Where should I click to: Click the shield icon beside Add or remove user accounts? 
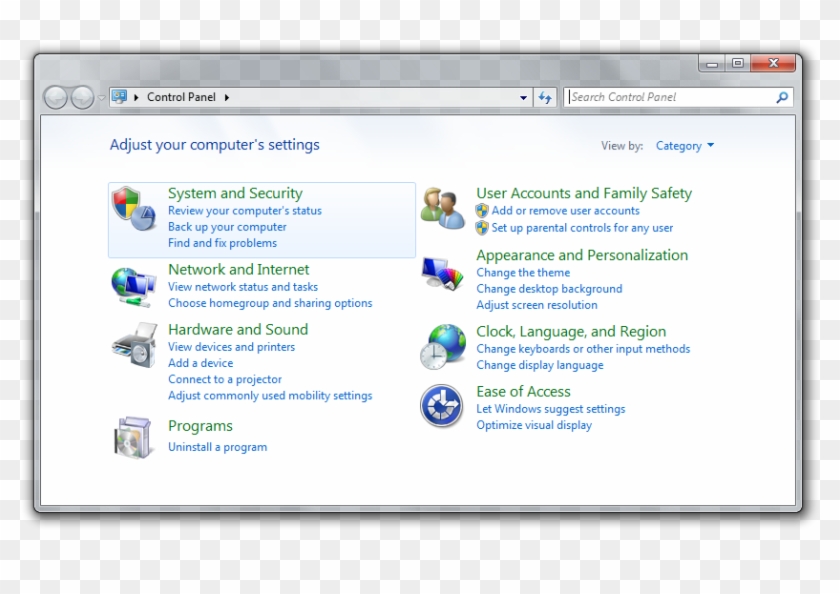[482, 211]
